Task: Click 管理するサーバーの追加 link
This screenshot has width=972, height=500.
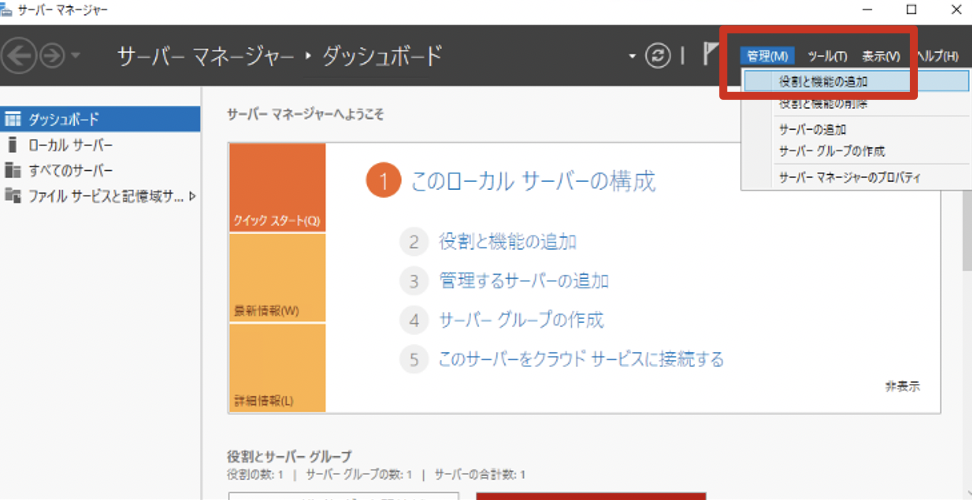Action: 524,281
